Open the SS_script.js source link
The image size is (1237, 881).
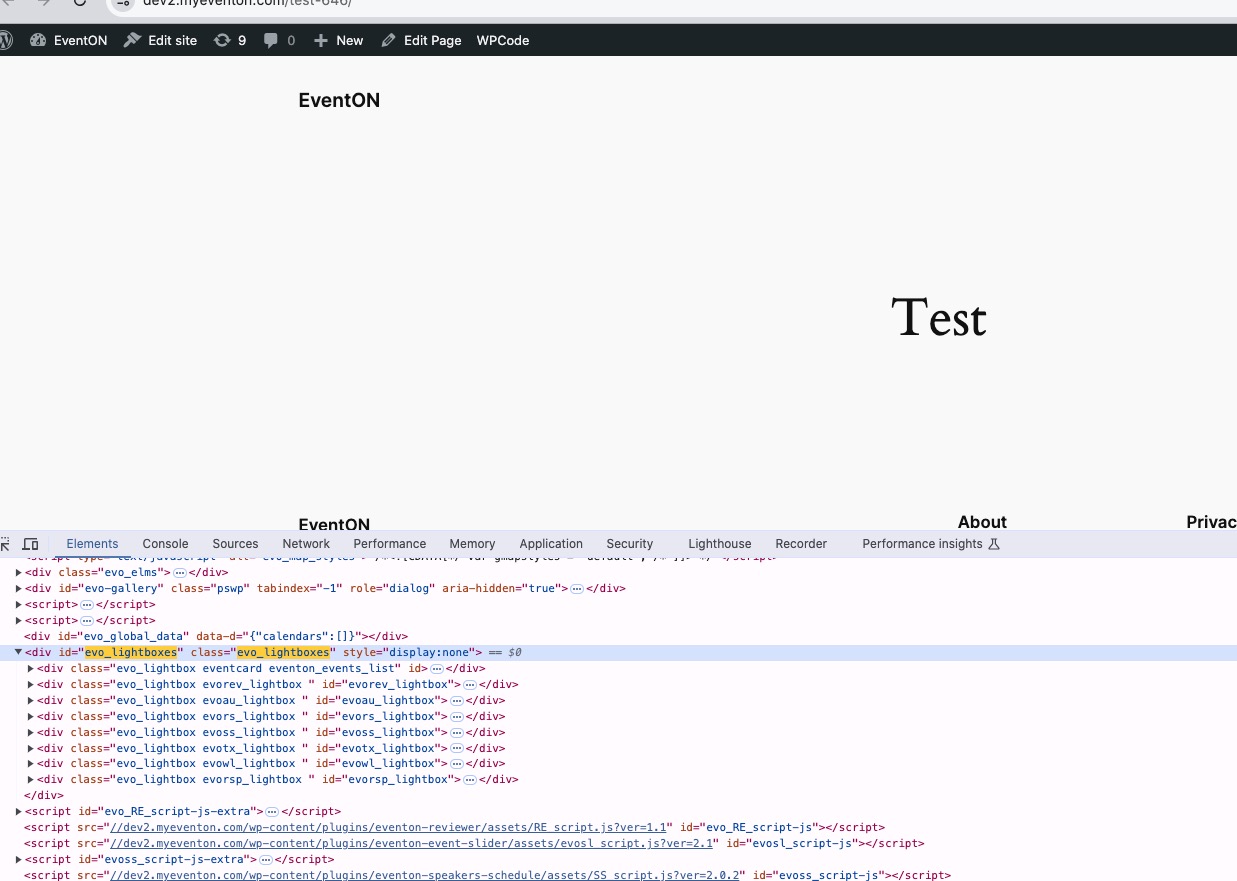[425, 875]
